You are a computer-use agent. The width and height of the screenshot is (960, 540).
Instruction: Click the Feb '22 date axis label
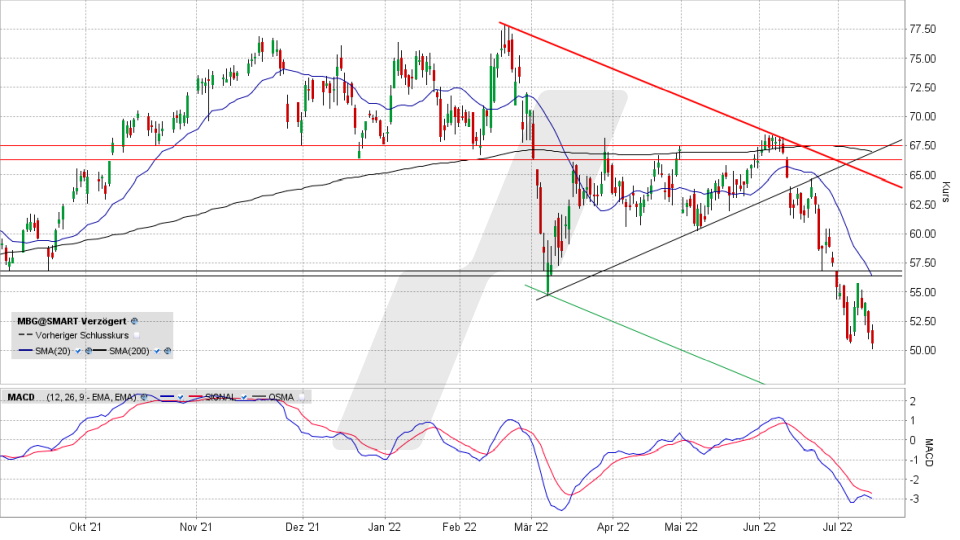[x=460, y=527]
